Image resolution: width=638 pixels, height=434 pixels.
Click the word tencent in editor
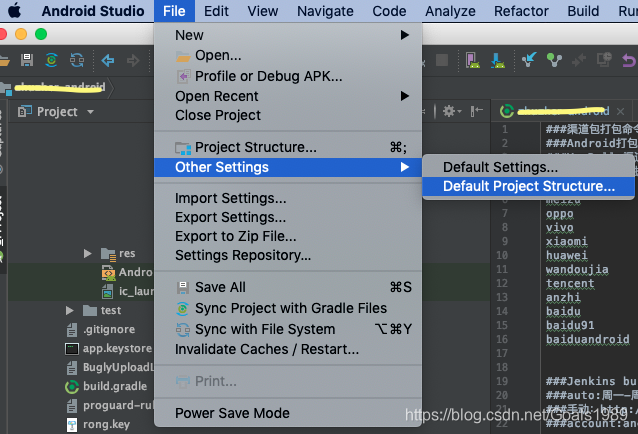coord(570,284)
